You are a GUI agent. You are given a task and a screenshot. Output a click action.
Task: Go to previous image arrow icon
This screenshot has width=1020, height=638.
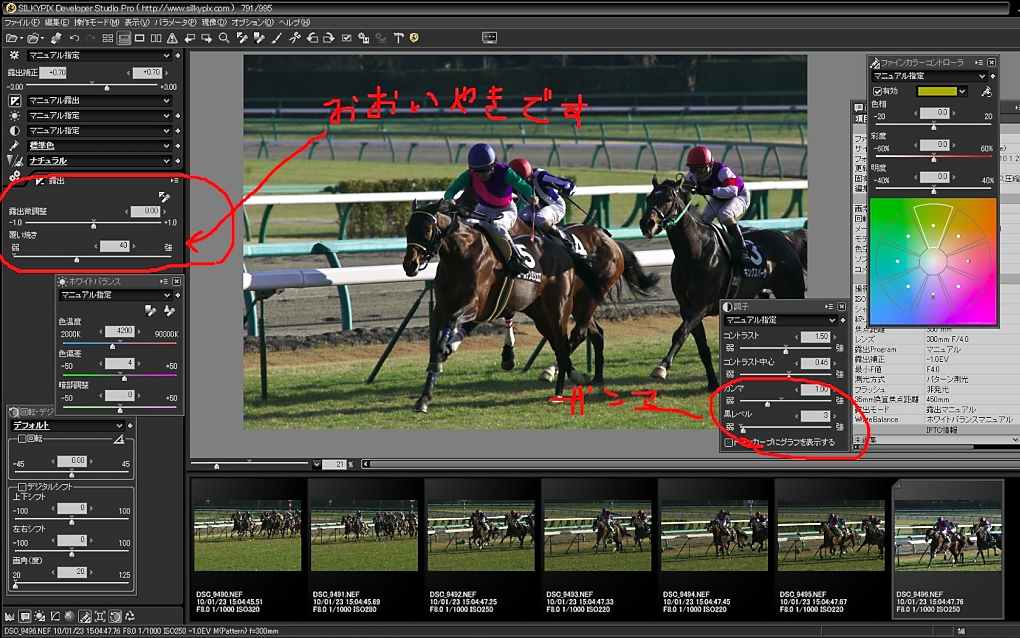[190, 38]
